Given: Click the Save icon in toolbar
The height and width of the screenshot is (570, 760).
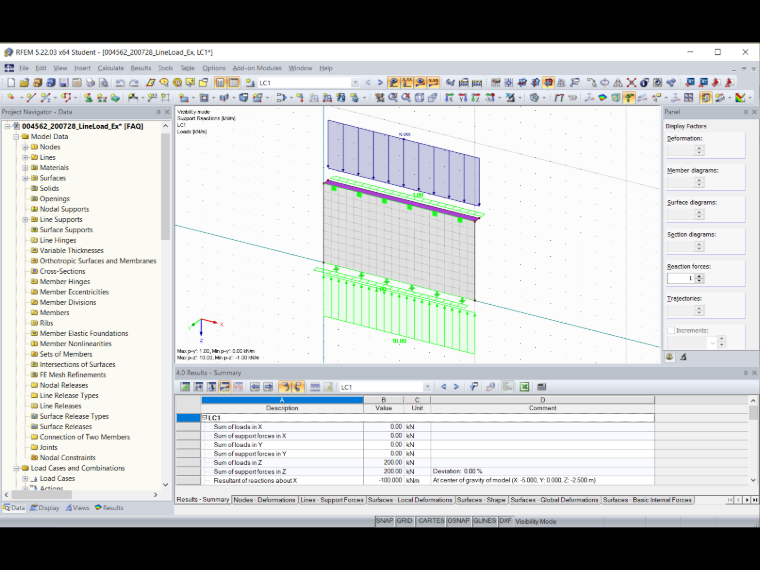Looking at the screenshot, I should pyautogui.click(x=63, y=83).
